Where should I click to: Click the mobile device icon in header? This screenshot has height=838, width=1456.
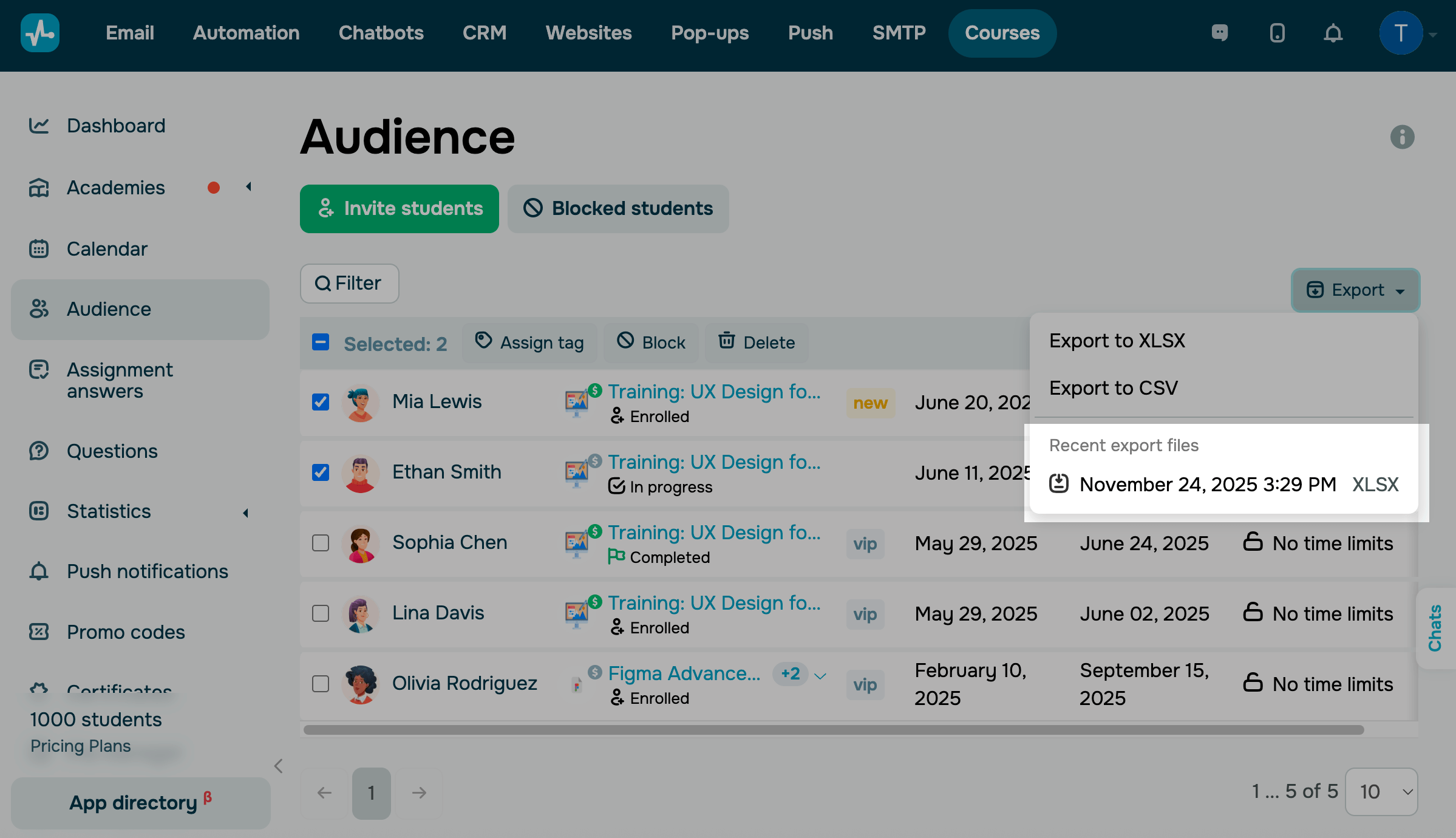point(1277,33)
